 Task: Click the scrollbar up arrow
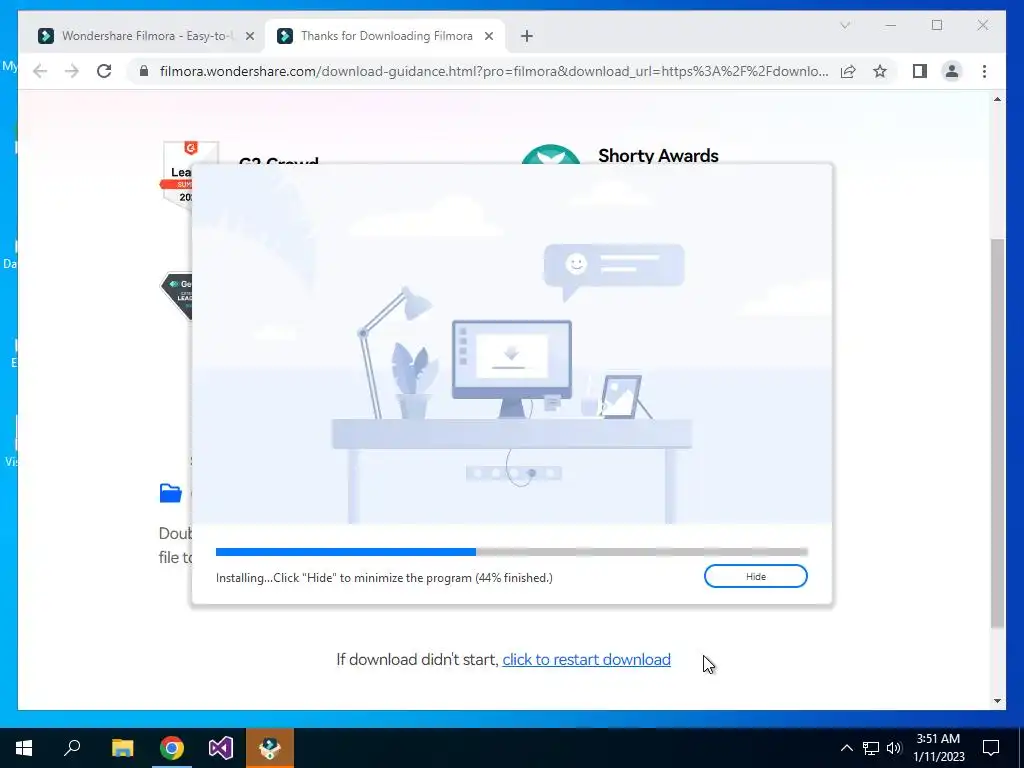pos(997,99)
